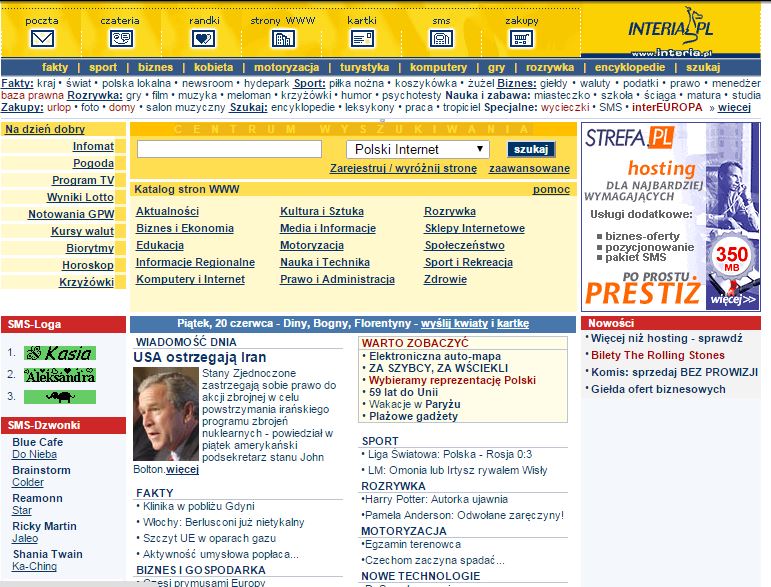Select the encyklopedie navigation tab
Screen dimensions: 771x587
tap(629, 67)
